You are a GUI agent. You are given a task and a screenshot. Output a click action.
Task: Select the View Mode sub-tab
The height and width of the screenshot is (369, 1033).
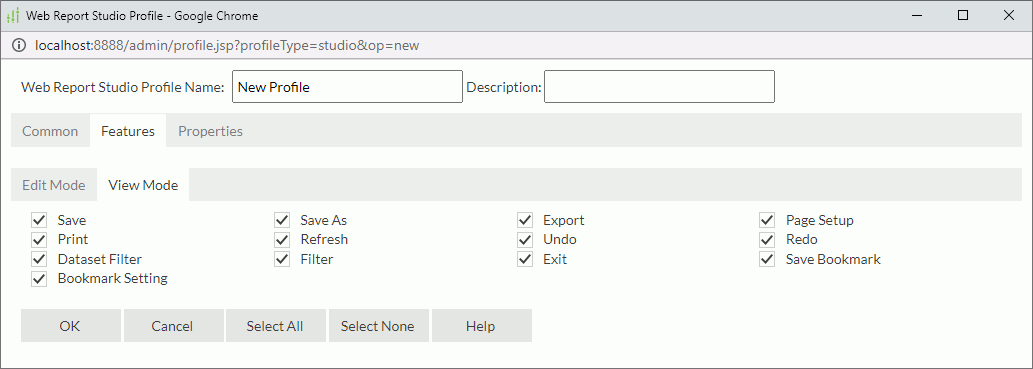coord(143,185)
